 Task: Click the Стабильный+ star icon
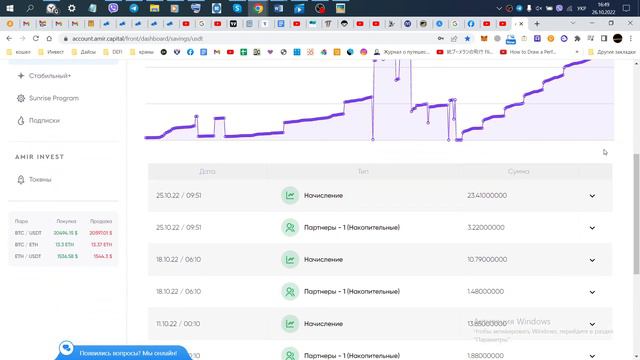21,76
